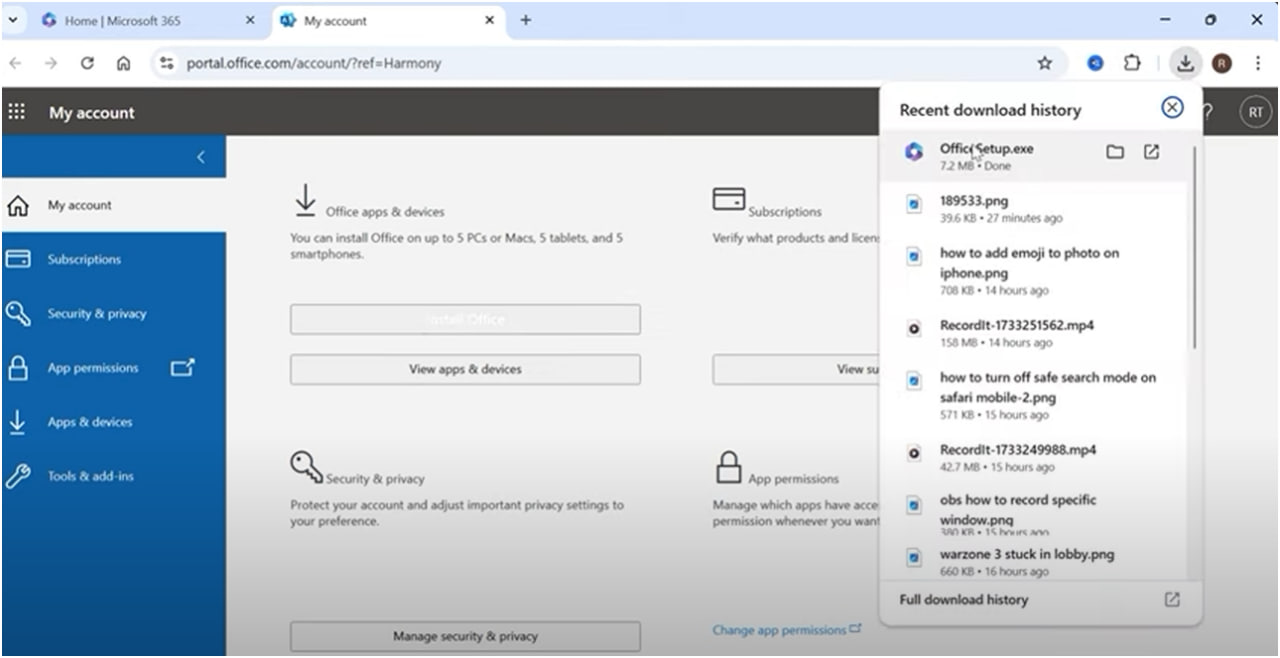The height and width of the screenshot is (658, 1280).
Task: Open My account in the sidebar
Action: [113, 205]
